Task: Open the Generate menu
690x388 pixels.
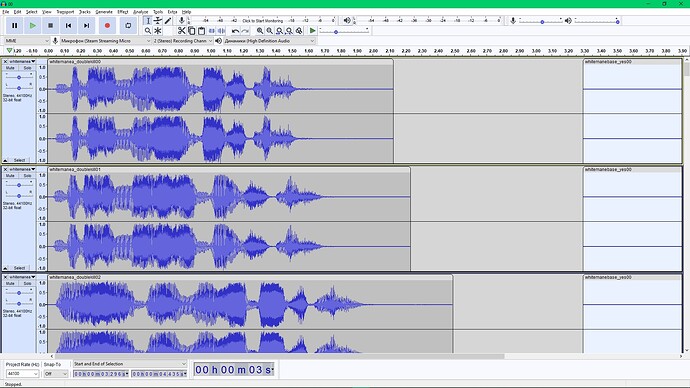Action: 104,12
